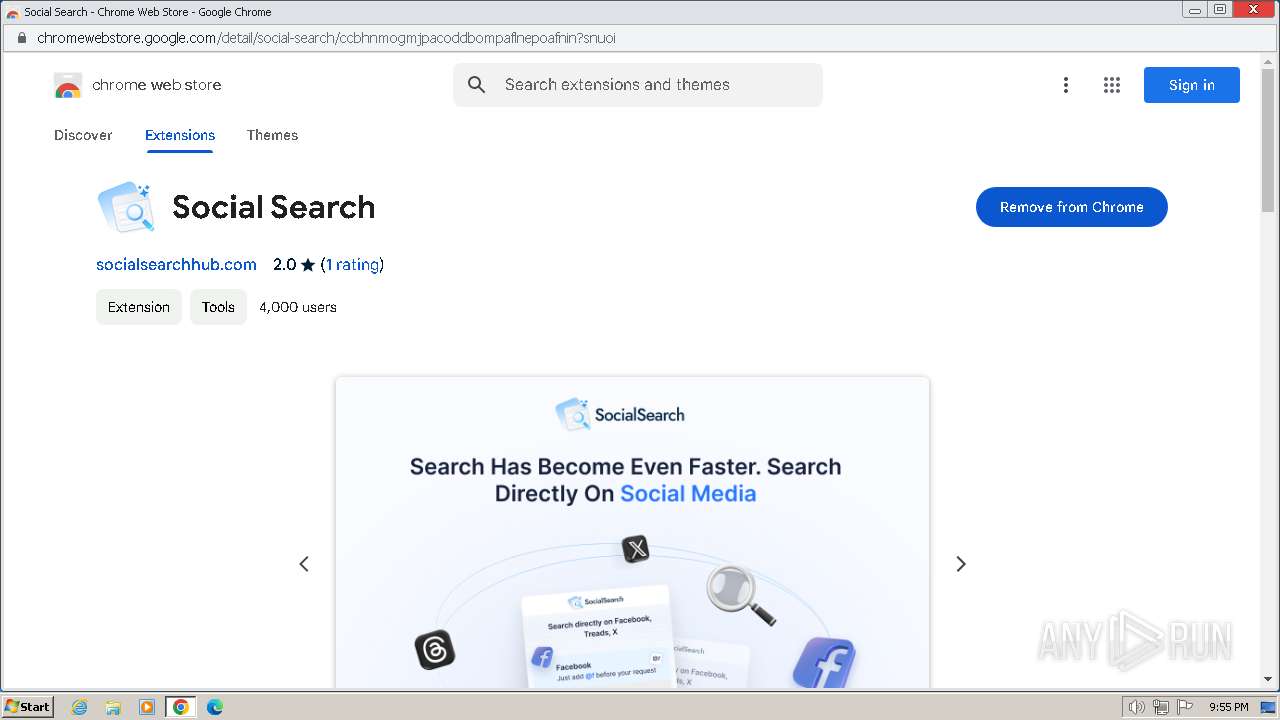This screenshot has height=720, width=1280.
Task: Open the Themes tab
Action: point(272,135)
